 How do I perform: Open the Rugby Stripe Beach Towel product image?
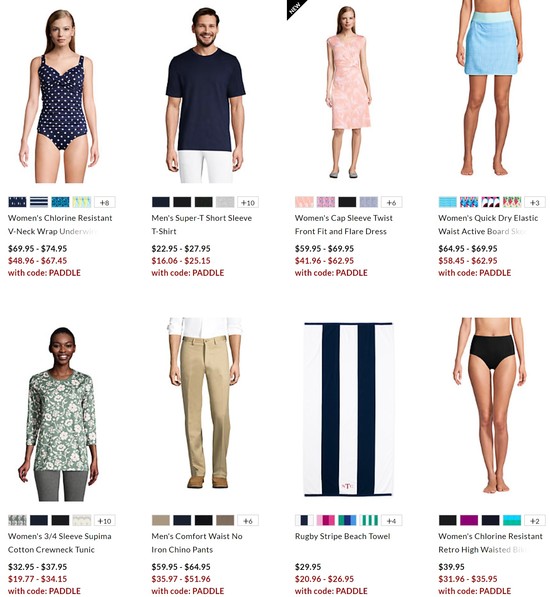click(348, 409)
